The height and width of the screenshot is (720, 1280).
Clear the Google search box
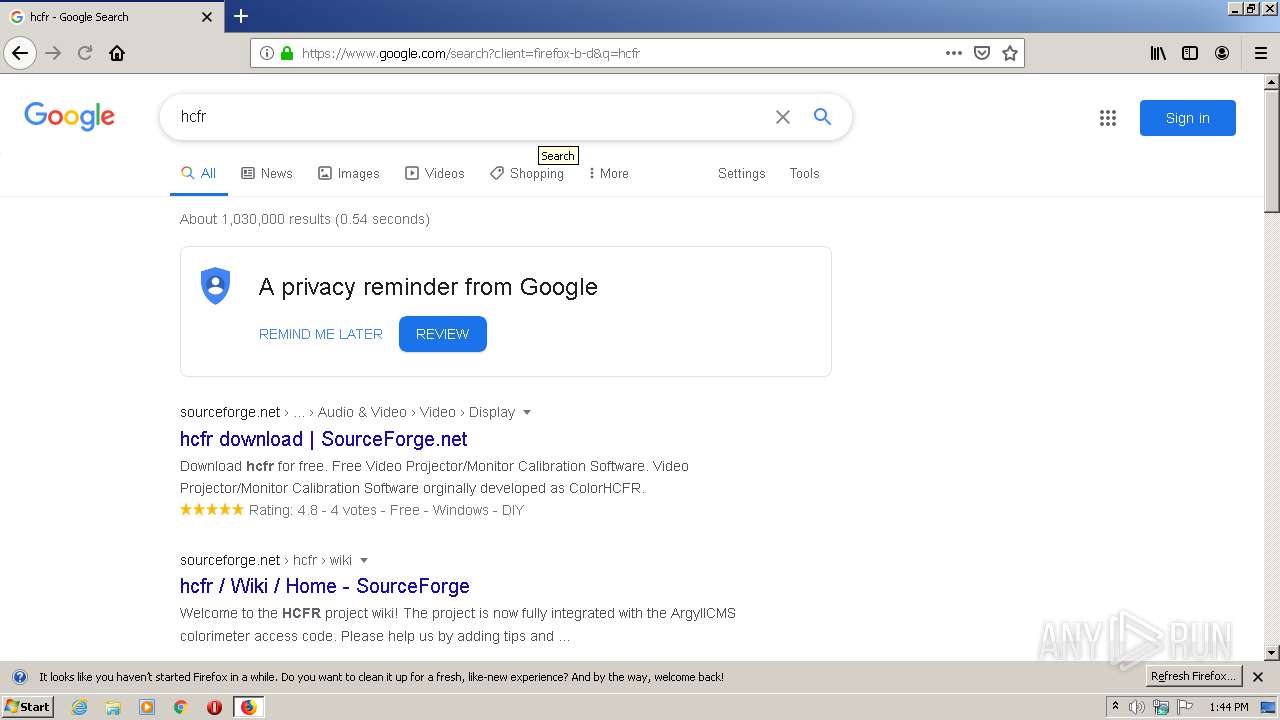click(x=783, y=117)
